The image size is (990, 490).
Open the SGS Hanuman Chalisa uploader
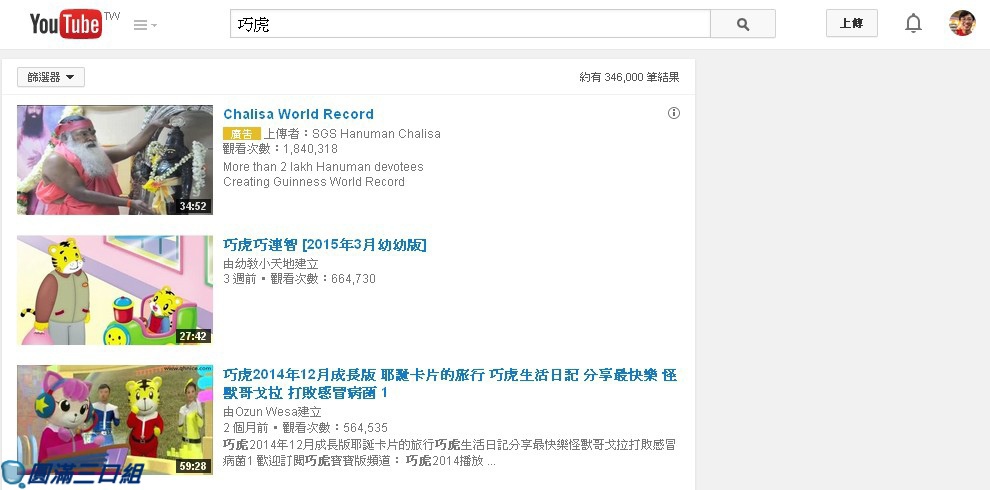point(376,134)
